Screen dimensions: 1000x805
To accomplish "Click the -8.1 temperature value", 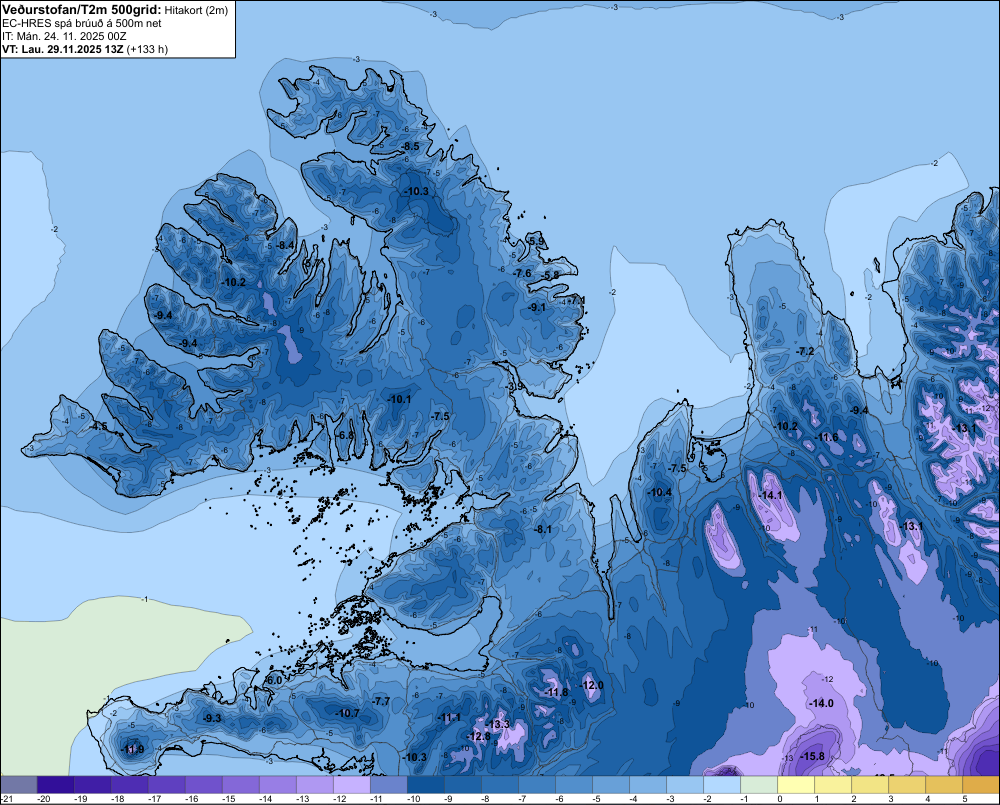I will (x=543, y=529).
